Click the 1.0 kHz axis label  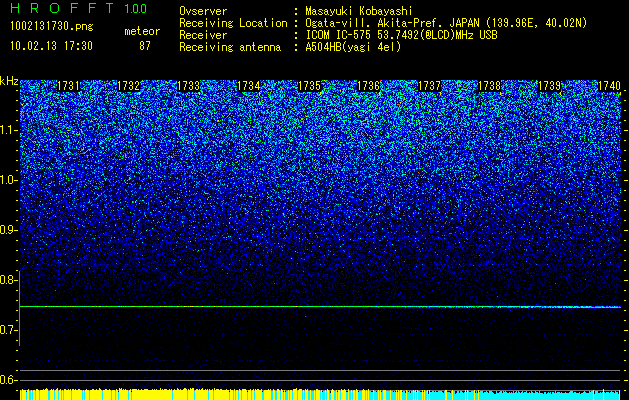[9, 180]
